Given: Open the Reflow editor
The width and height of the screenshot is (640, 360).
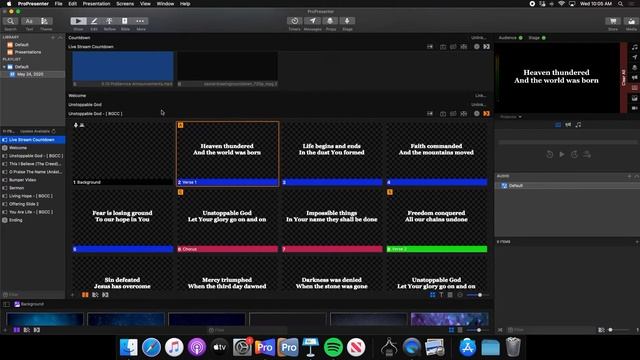Looking at the screenshot, I should point(109,21).
